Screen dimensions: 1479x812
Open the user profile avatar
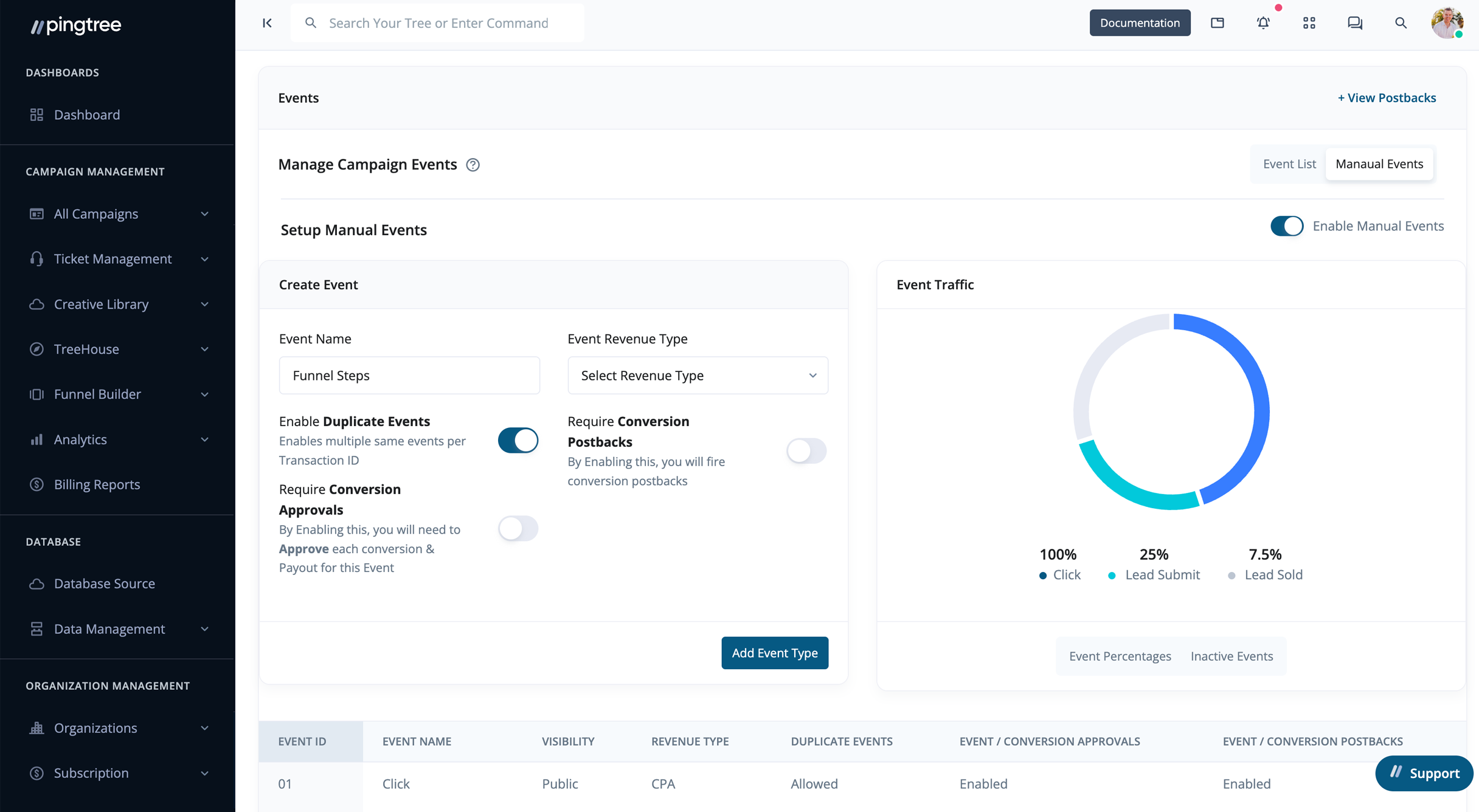tap(1447, 23)
